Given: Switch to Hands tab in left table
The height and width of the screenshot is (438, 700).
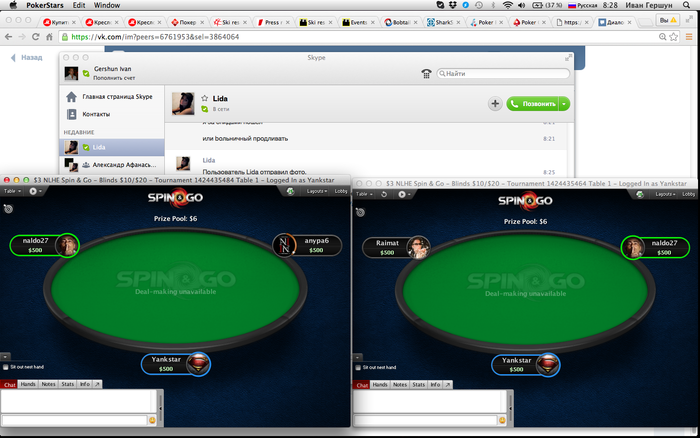Looking at the screenshot, I should (28, 384).
